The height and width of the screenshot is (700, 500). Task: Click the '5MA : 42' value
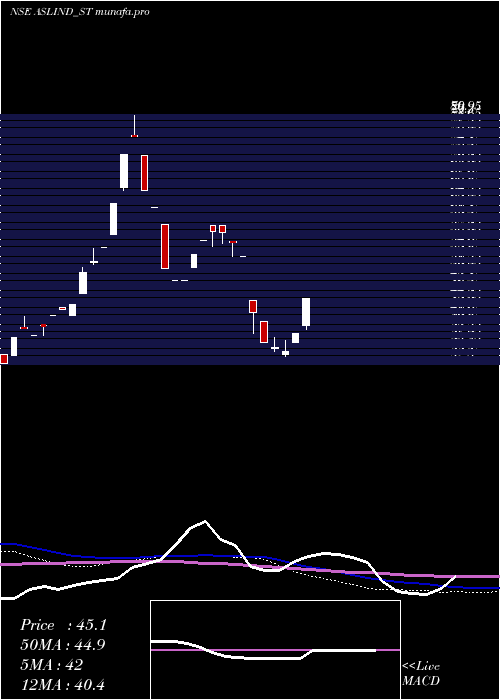click(51, 665)
